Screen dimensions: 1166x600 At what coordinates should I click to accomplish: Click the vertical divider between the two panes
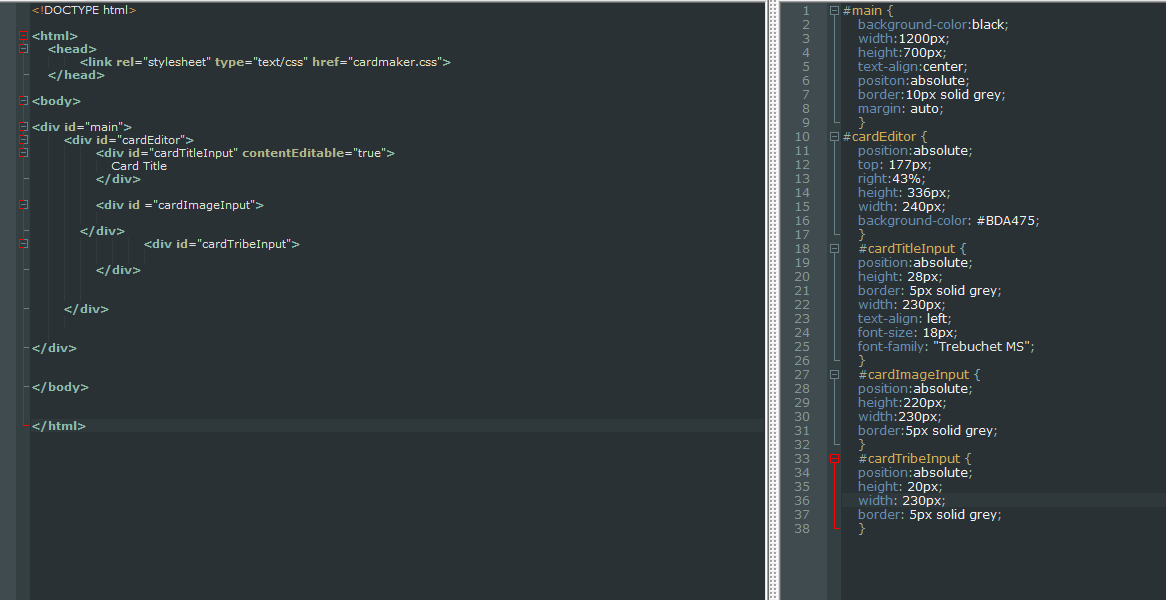771,300
